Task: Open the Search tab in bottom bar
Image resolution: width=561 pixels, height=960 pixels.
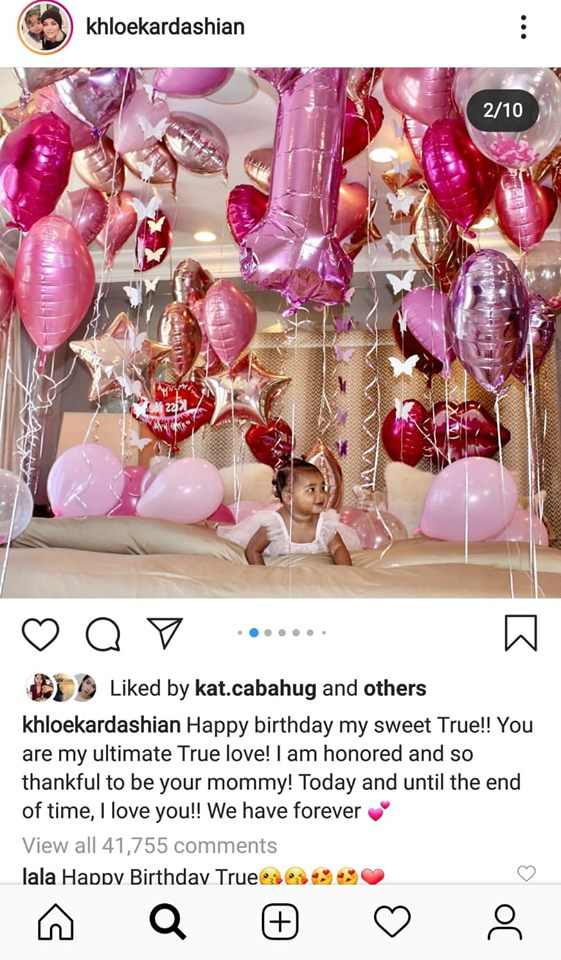Action: point(167,921)
